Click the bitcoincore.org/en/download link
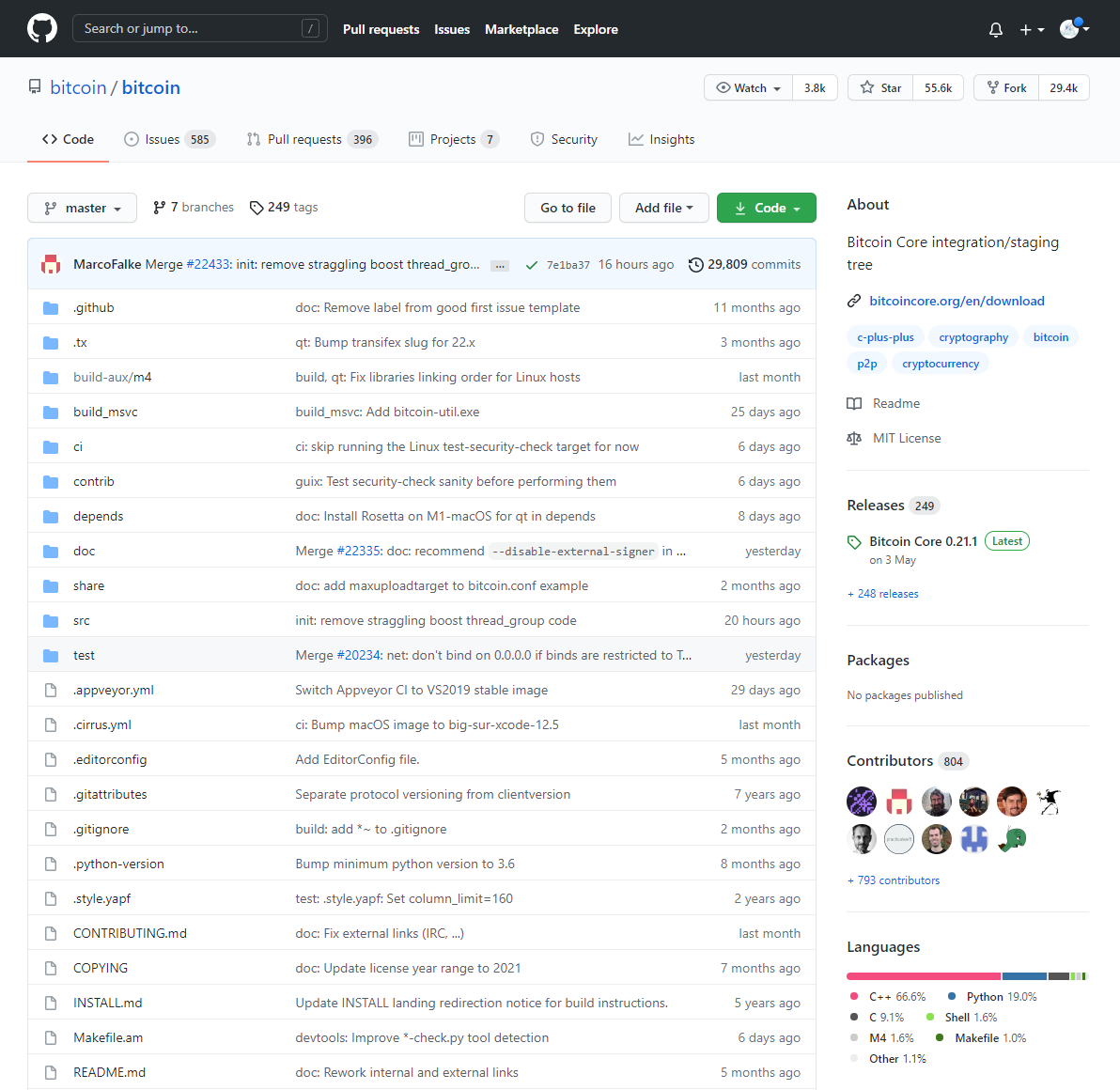Image resolution: width=1120 pixels, height=1090 pixels. click(957, 302)
